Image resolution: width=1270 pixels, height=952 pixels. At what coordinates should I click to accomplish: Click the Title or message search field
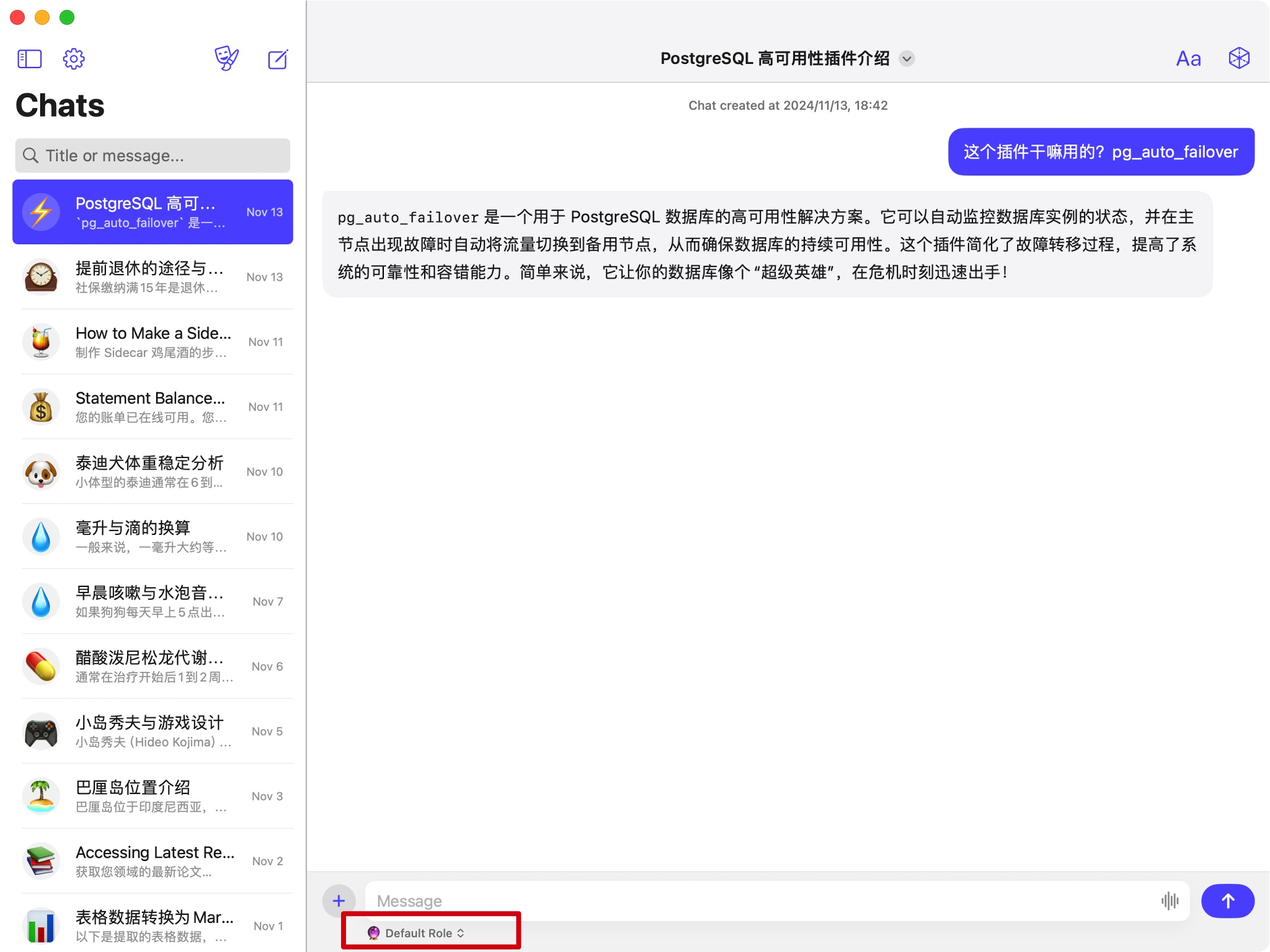153,156
